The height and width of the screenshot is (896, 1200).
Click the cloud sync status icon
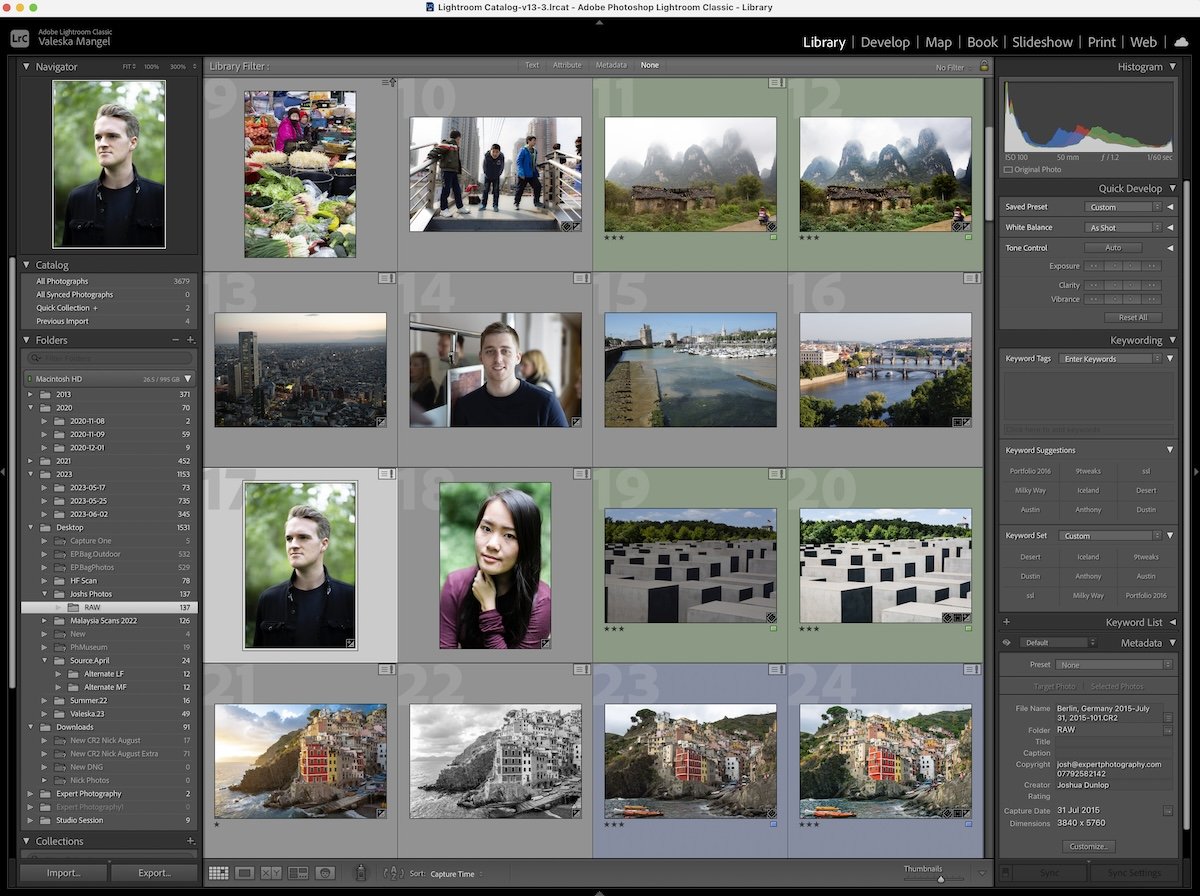(1181, 42)
